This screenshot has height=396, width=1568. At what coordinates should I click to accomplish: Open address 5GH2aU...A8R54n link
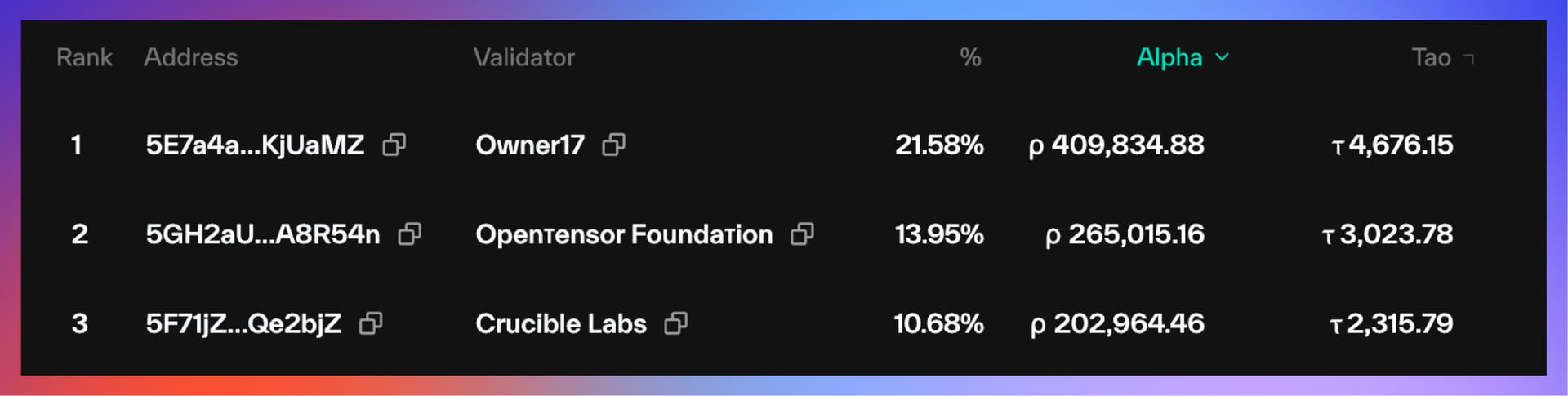263,234
